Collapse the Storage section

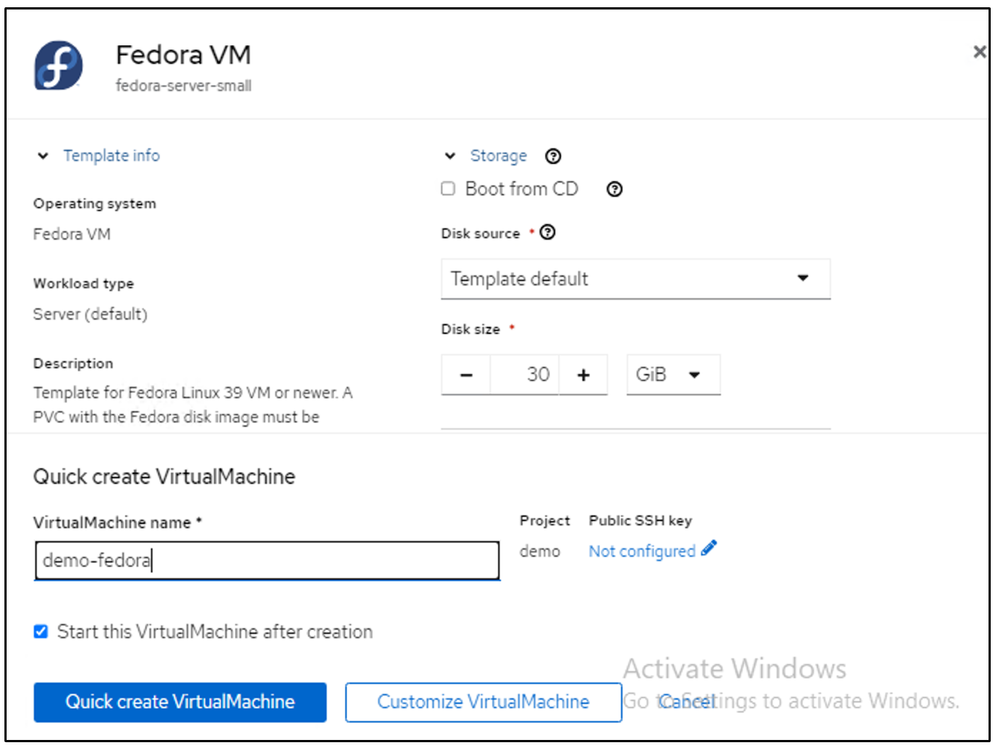pos(451,156)
